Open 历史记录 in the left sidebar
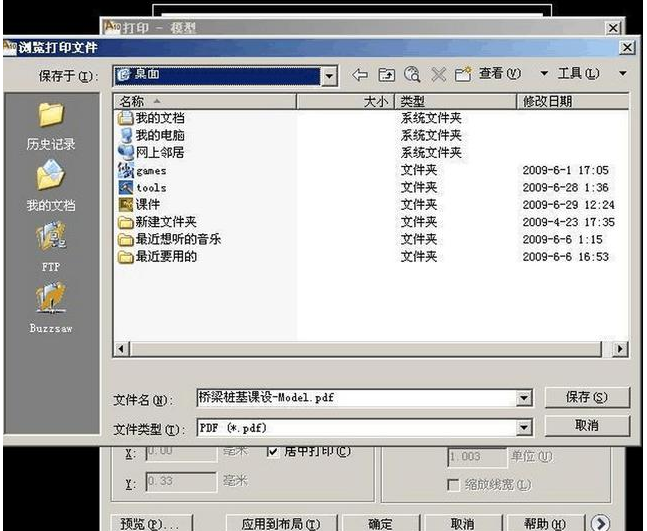Screen dimensions: 647x531 (51, 126)
